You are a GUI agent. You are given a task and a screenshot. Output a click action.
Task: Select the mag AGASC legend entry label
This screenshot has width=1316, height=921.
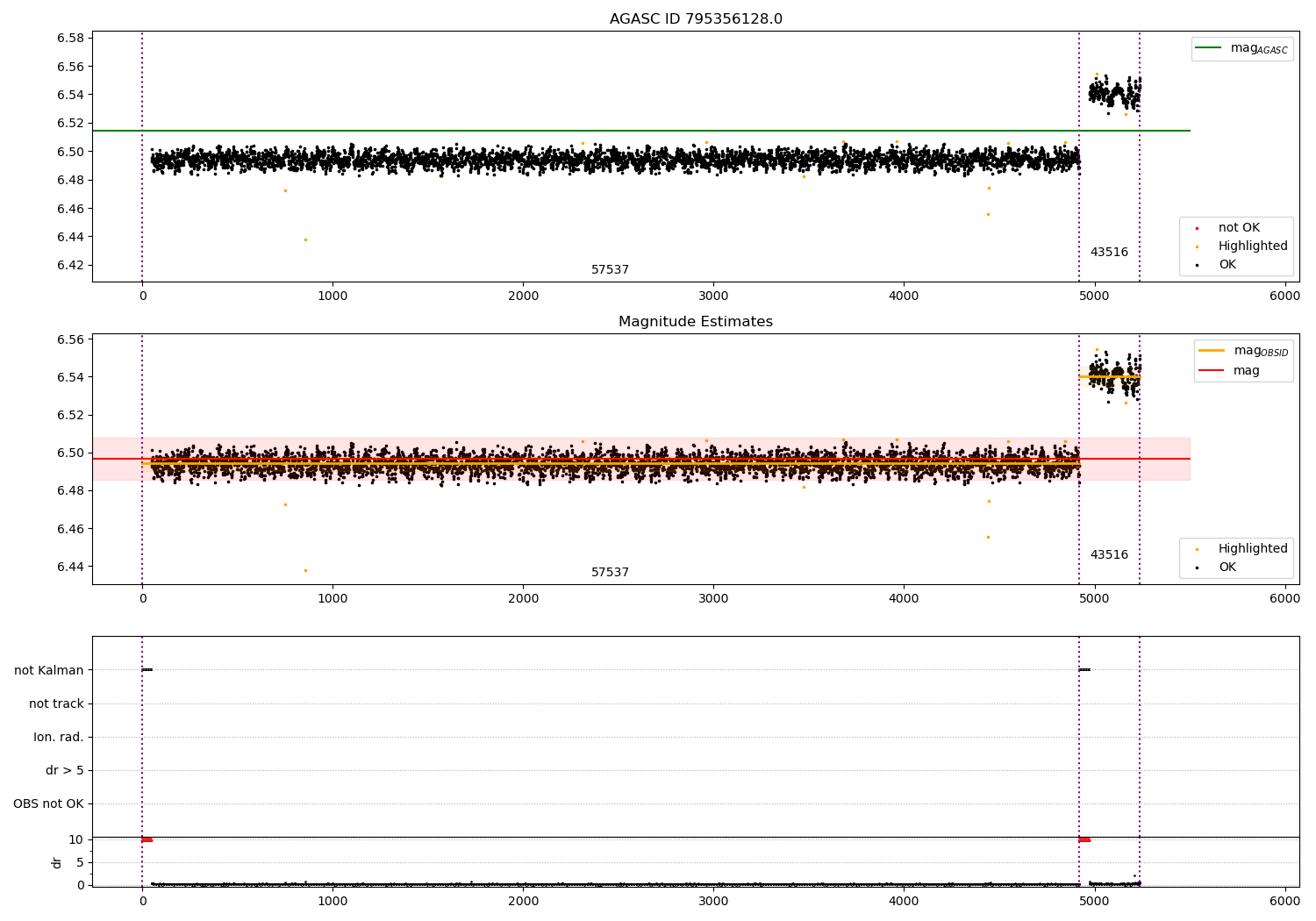1259,48
